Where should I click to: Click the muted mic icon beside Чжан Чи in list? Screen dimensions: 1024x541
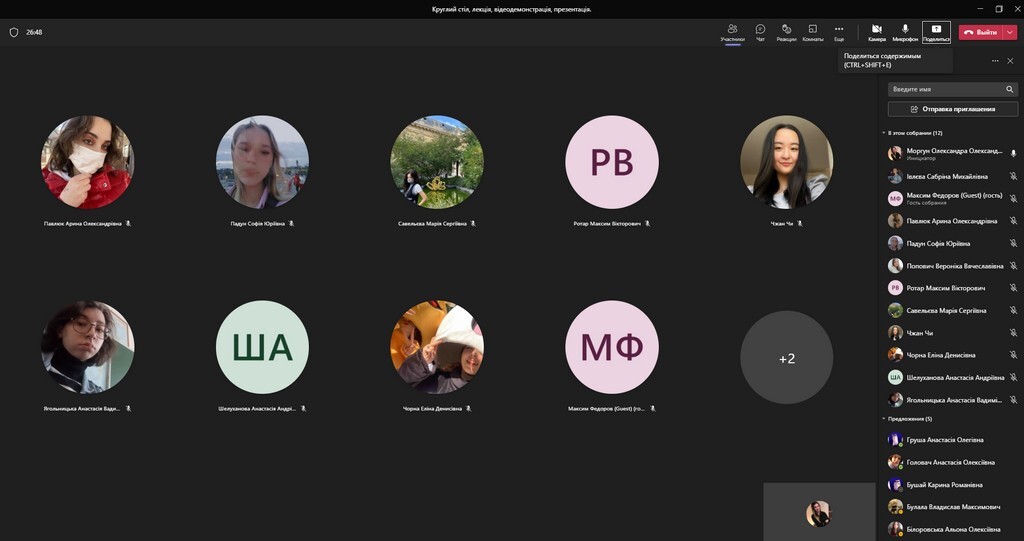(1013, 333)
